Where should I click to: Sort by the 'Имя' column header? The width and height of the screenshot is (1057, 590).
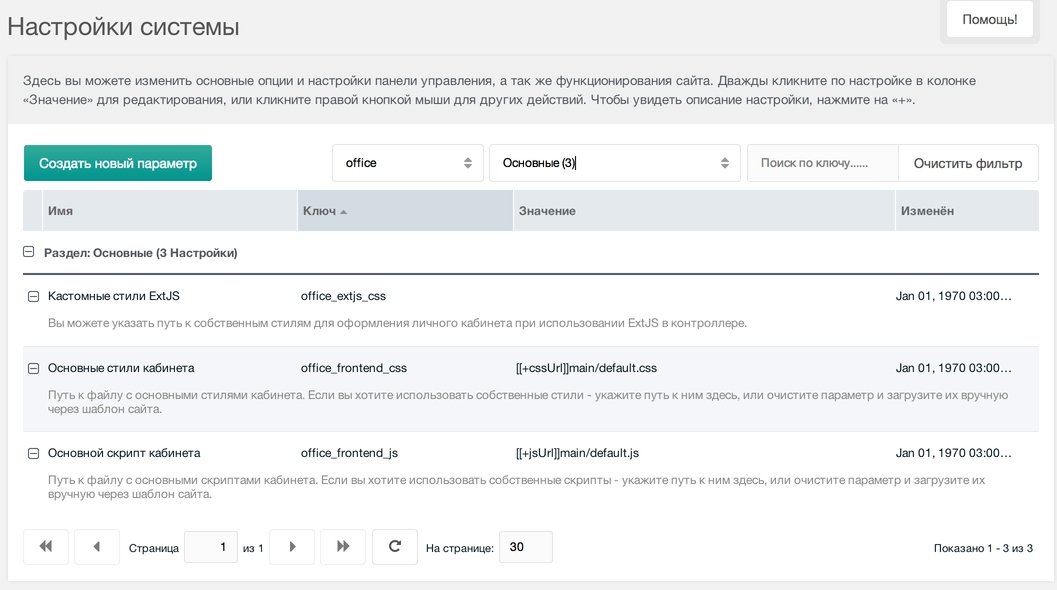point(170,211)
